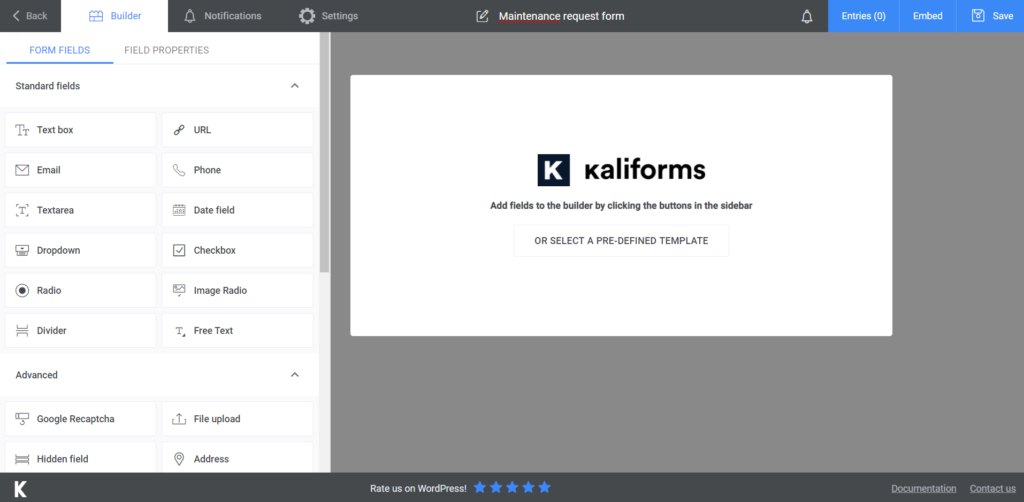Add a Date field
This screenshot has width=1024, height=502.
click(237, 210)
